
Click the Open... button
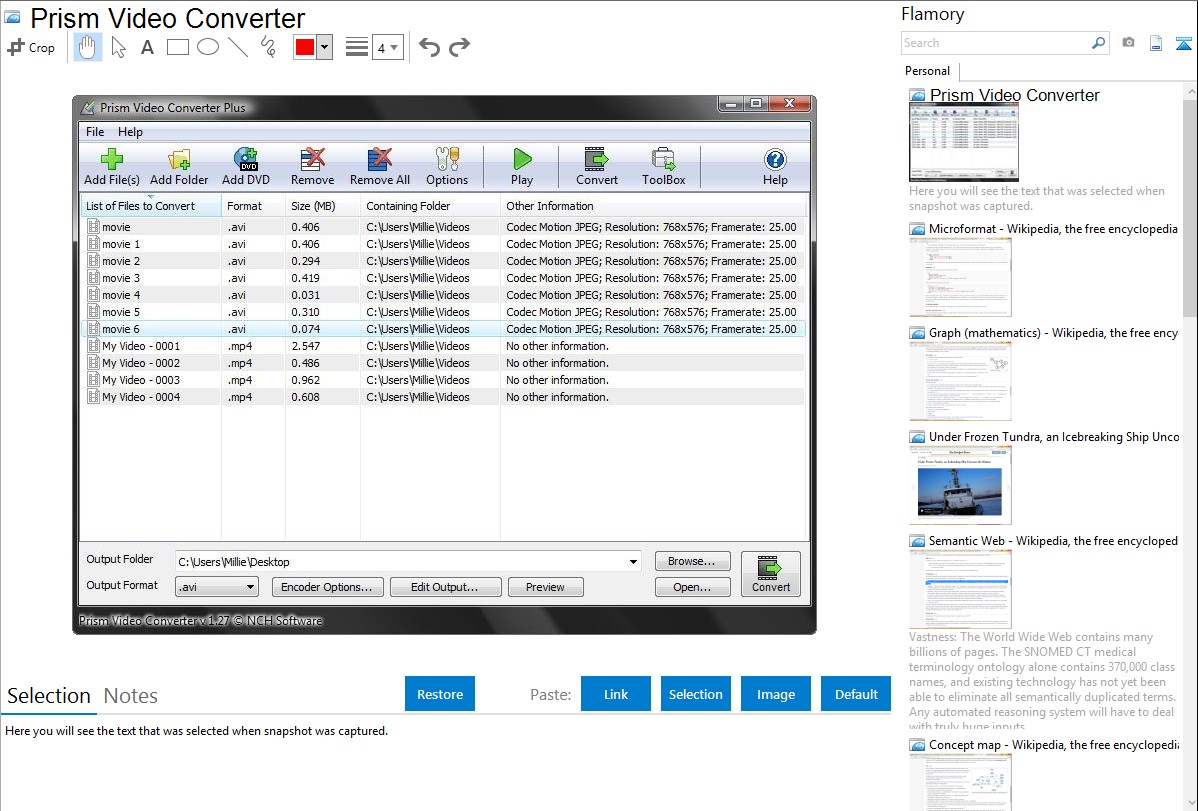coord(692,587)
